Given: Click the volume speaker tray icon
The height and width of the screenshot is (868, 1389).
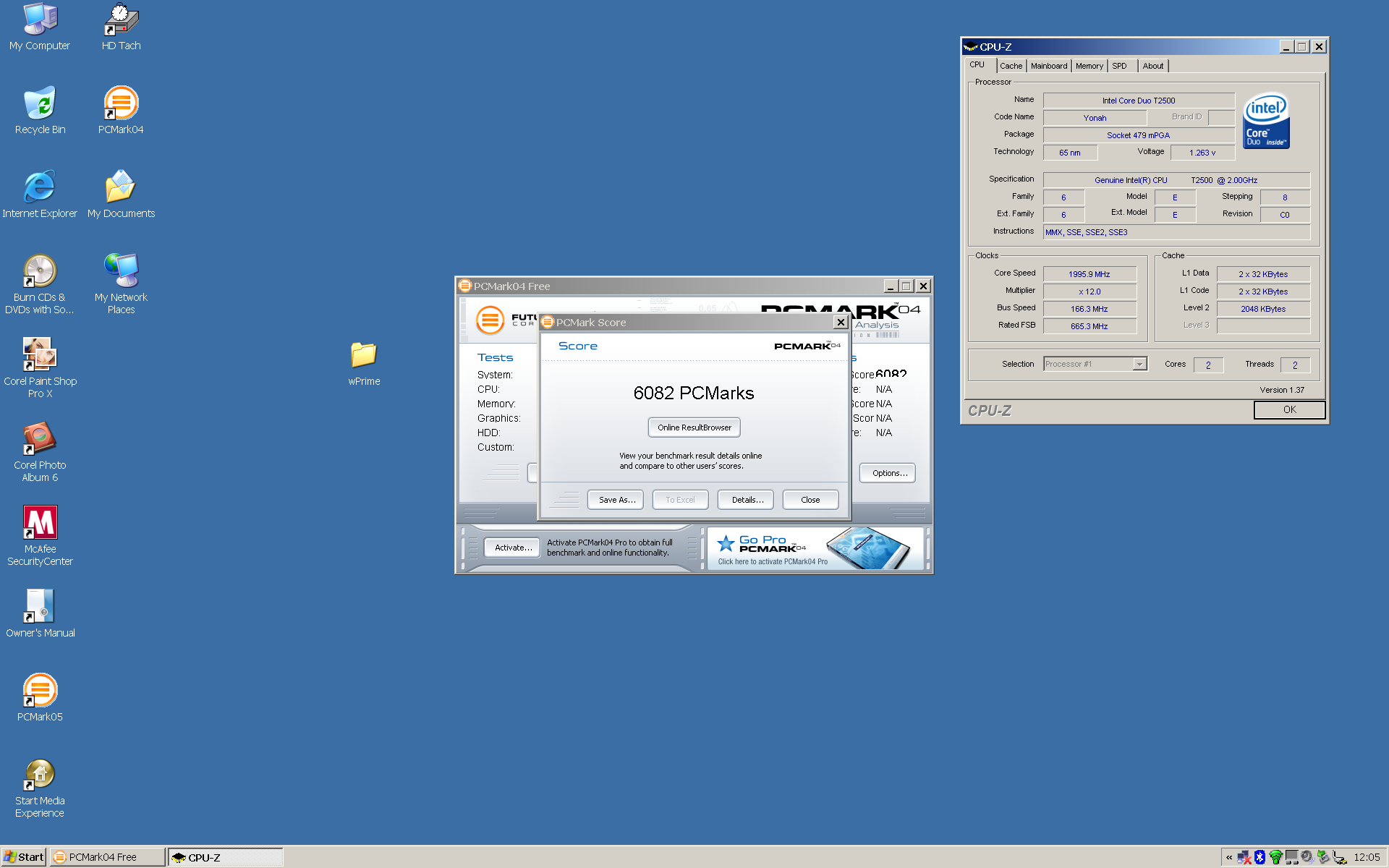Looking at the screenshot, I should [x=1307, y=857].
